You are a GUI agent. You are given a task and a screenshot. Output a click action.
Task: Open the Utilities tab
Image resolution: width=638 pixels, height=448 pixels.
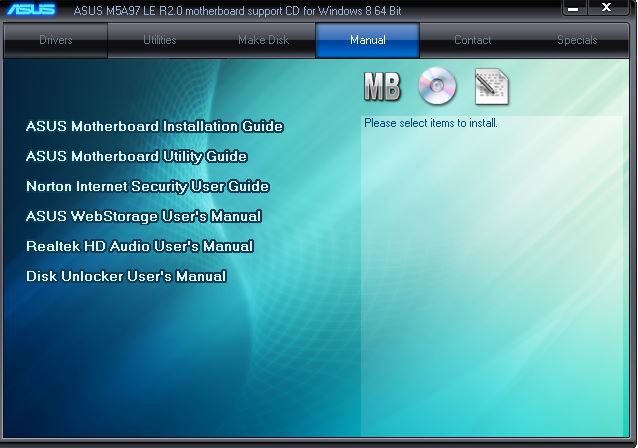coord(160,40)
